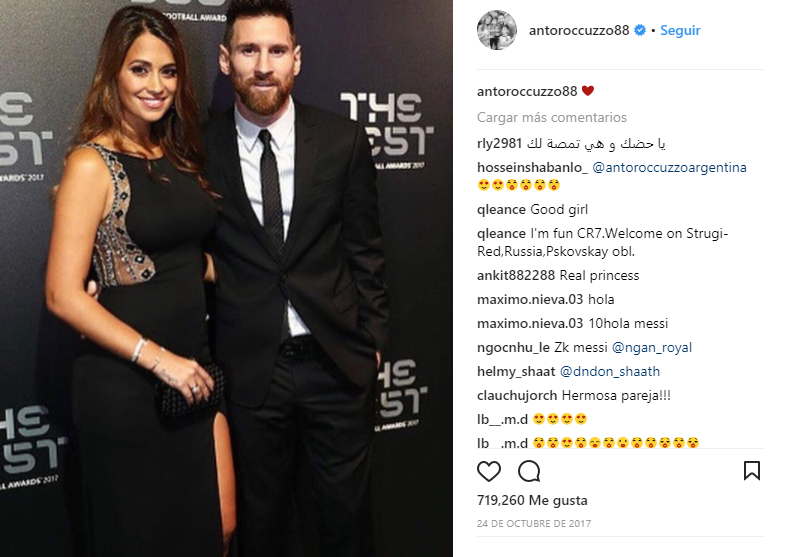787x557 pixels.
Task: Open antoroccuzzo88 profile picture
Action: [x=496, y=30]
